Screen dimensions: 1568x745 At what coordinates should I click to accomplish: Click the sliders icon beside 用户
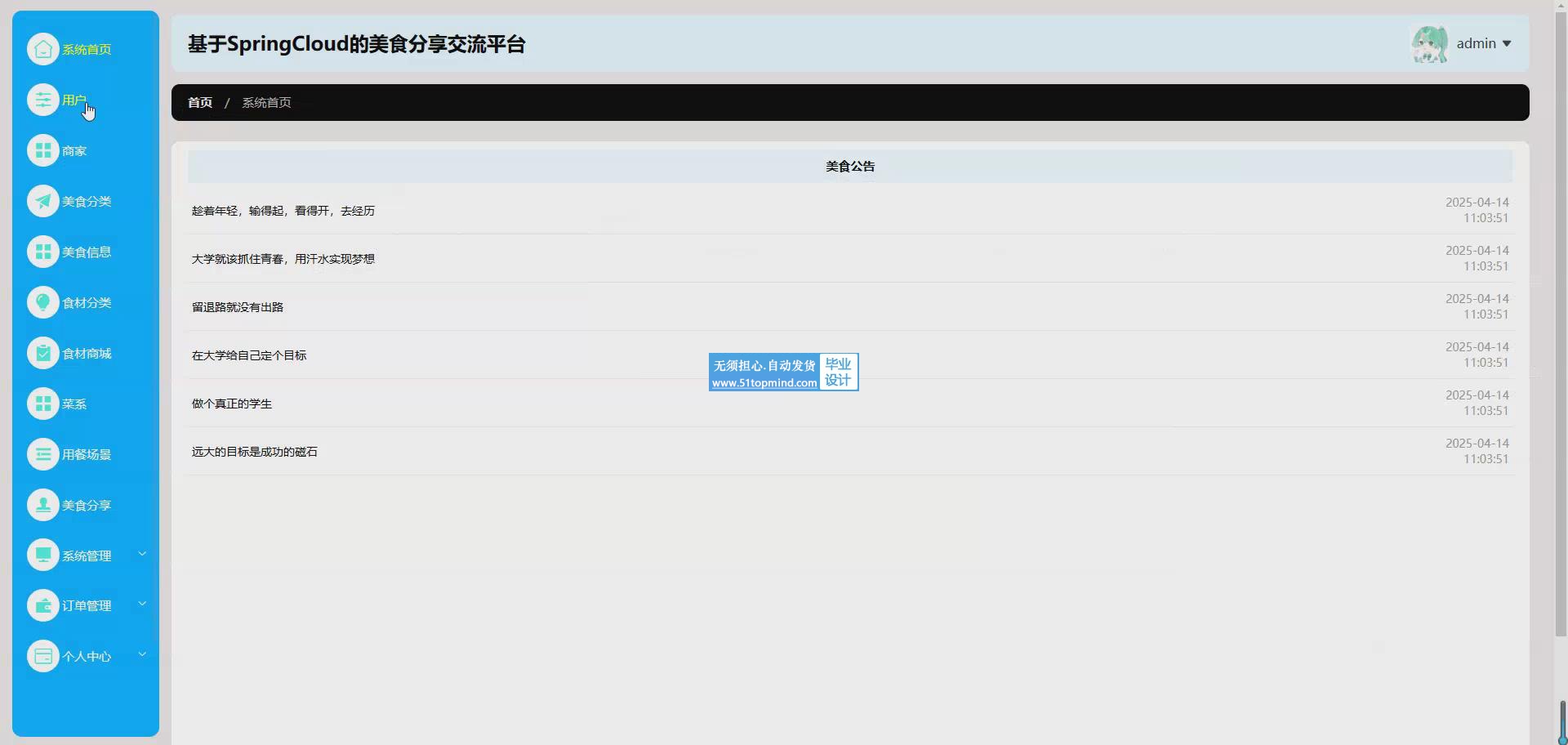tap(42, 100)
